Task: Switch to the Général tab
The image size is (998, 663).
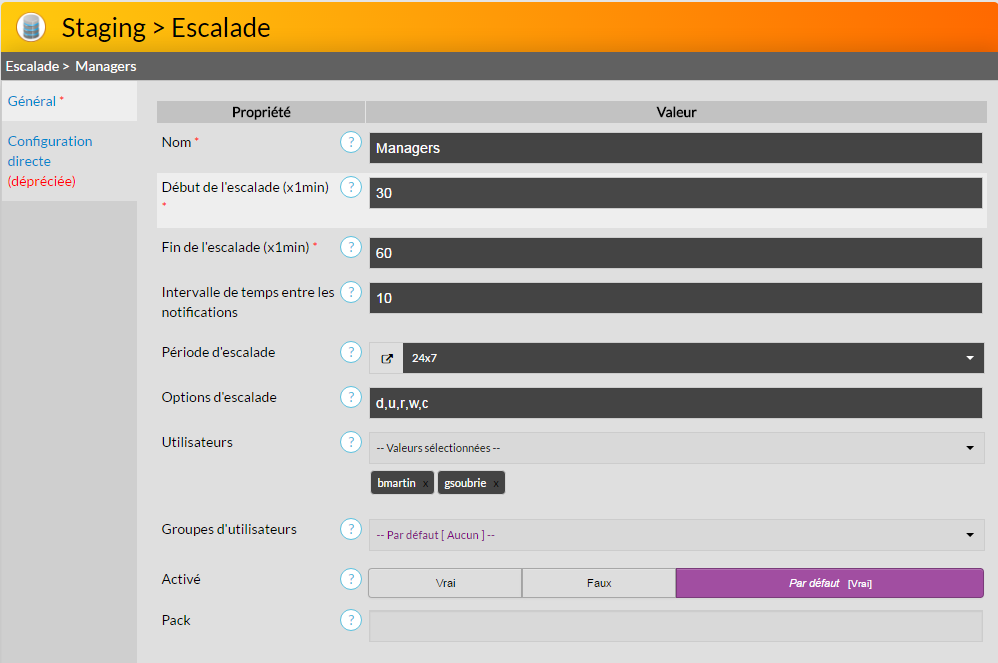Action: click(x=32, y=101)
